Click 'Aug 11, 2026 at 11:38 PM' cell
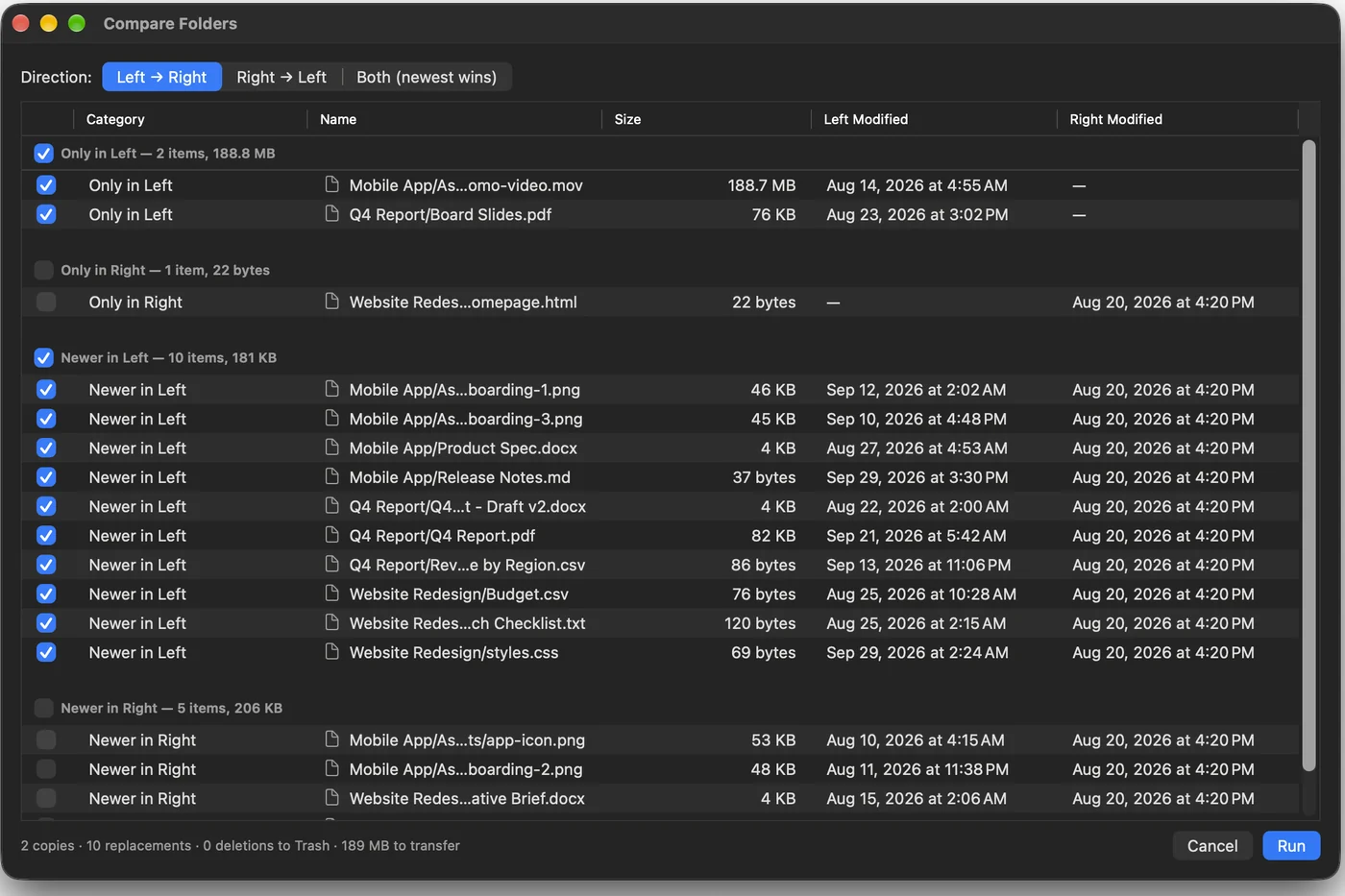The image size is (1345, 896). click(x=917, y=769)
